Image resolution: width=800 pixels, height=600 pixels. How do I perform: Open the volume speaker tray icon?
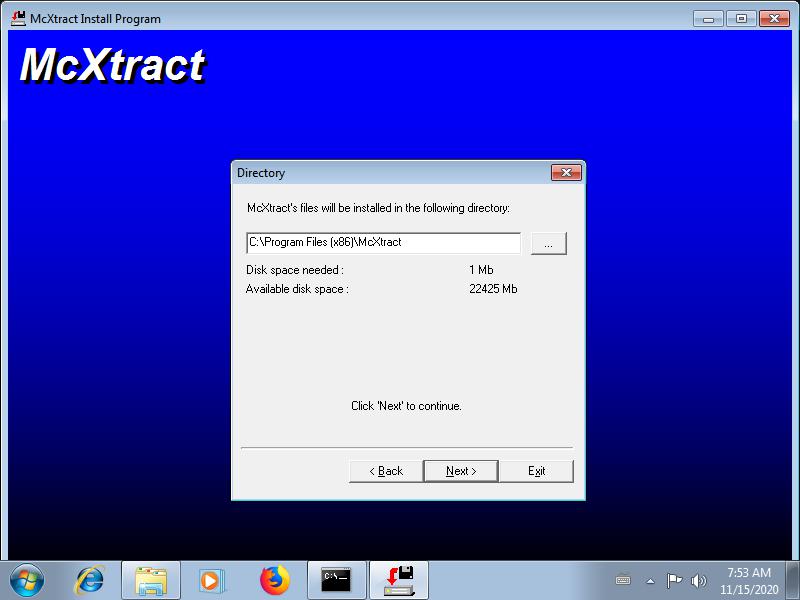click(698, 580)
